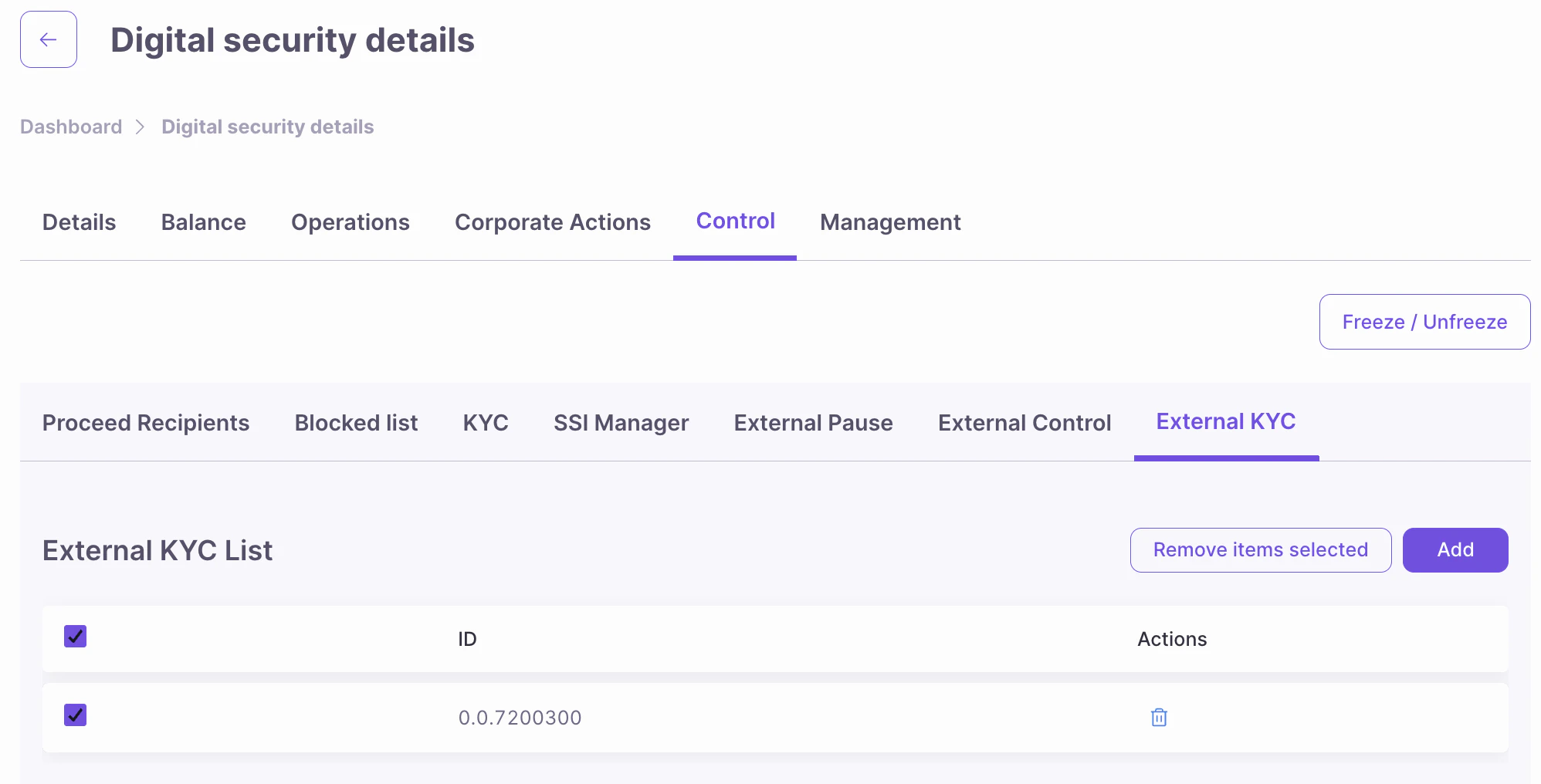Screen dimensions: 1541x784
Task: Select the Control tab
Action: pyautogui.click(x=735, y=221)
